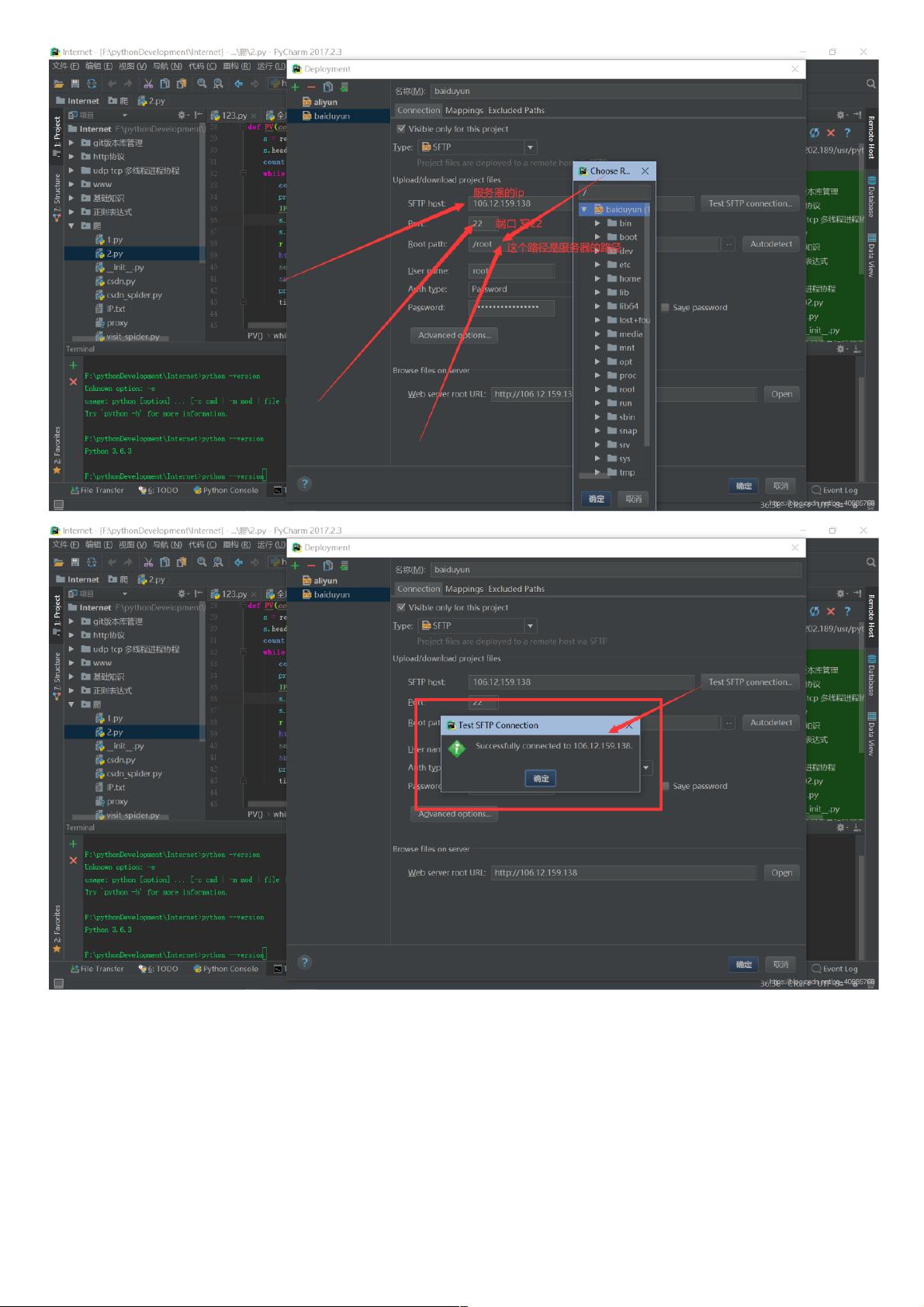This screenshot has width=924, height=1307.
Task: Expand the etc folder in Choose Root tree
Action: [x=597, y=265]
